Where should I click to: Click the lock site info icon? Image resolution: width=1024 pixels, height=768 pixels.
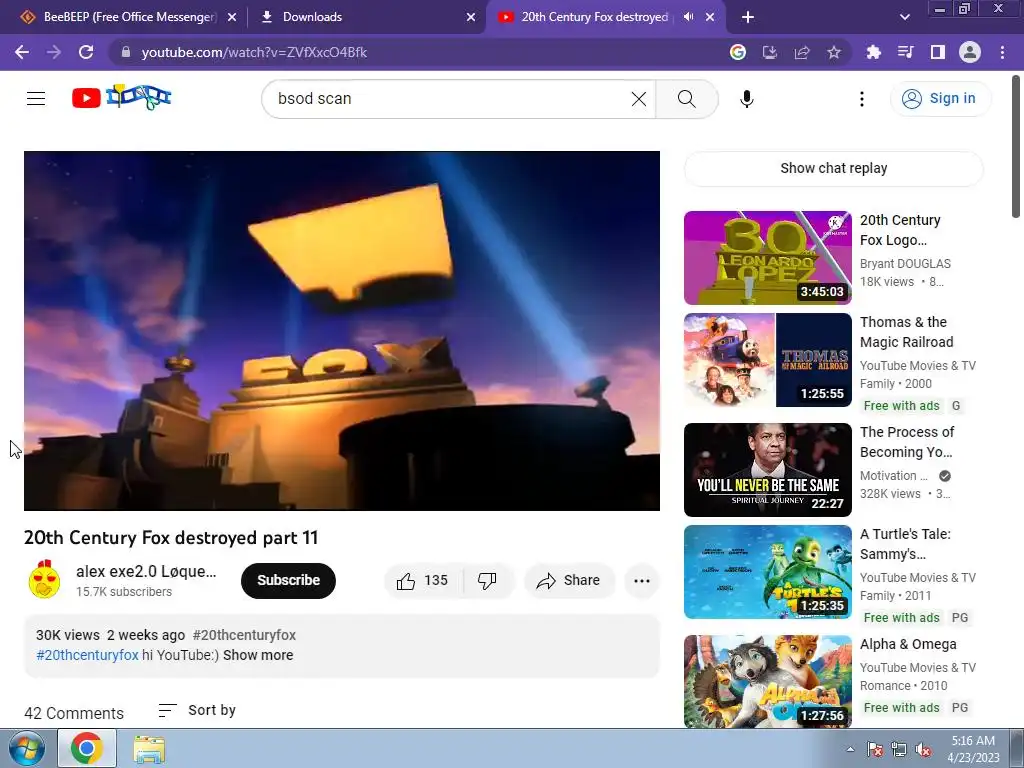(x=126, y=52)
